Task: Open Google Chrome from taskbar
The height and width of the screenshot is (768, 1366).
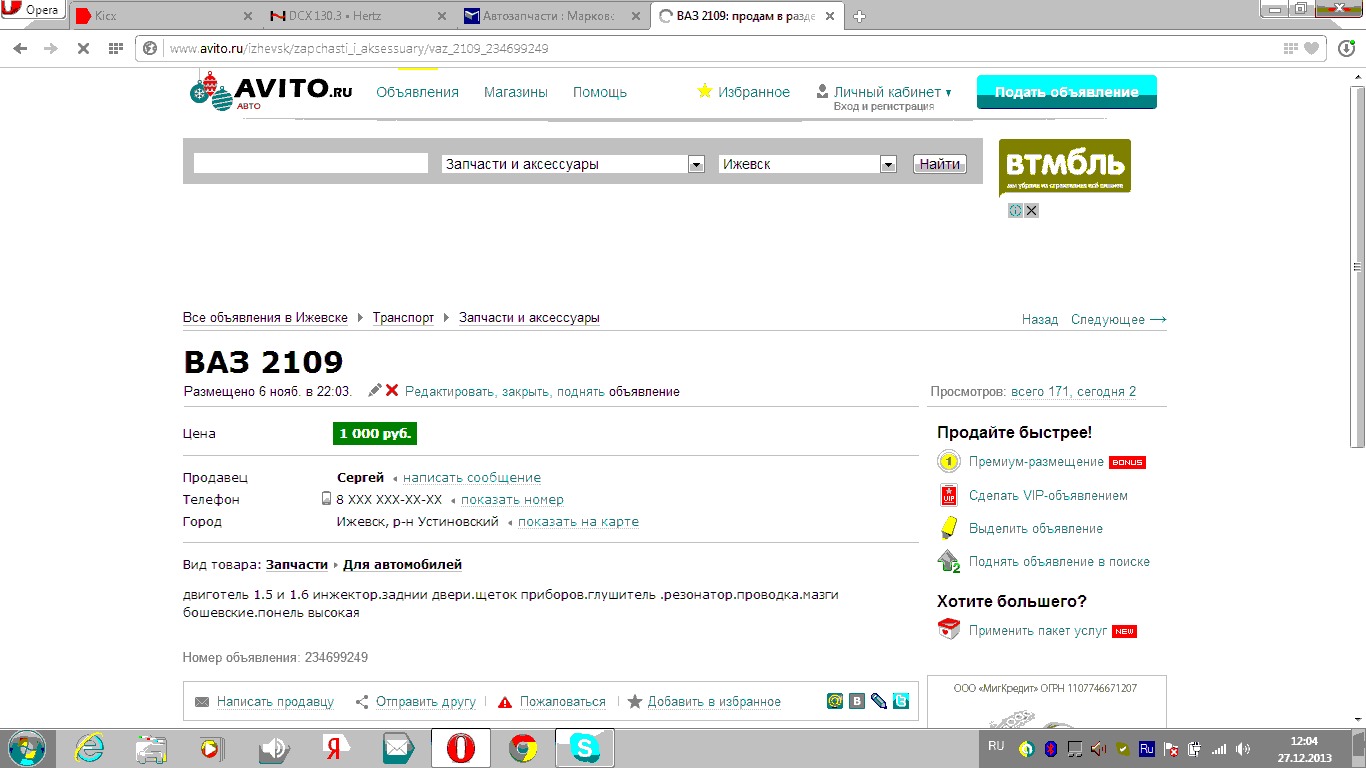Action: point(522,748)
